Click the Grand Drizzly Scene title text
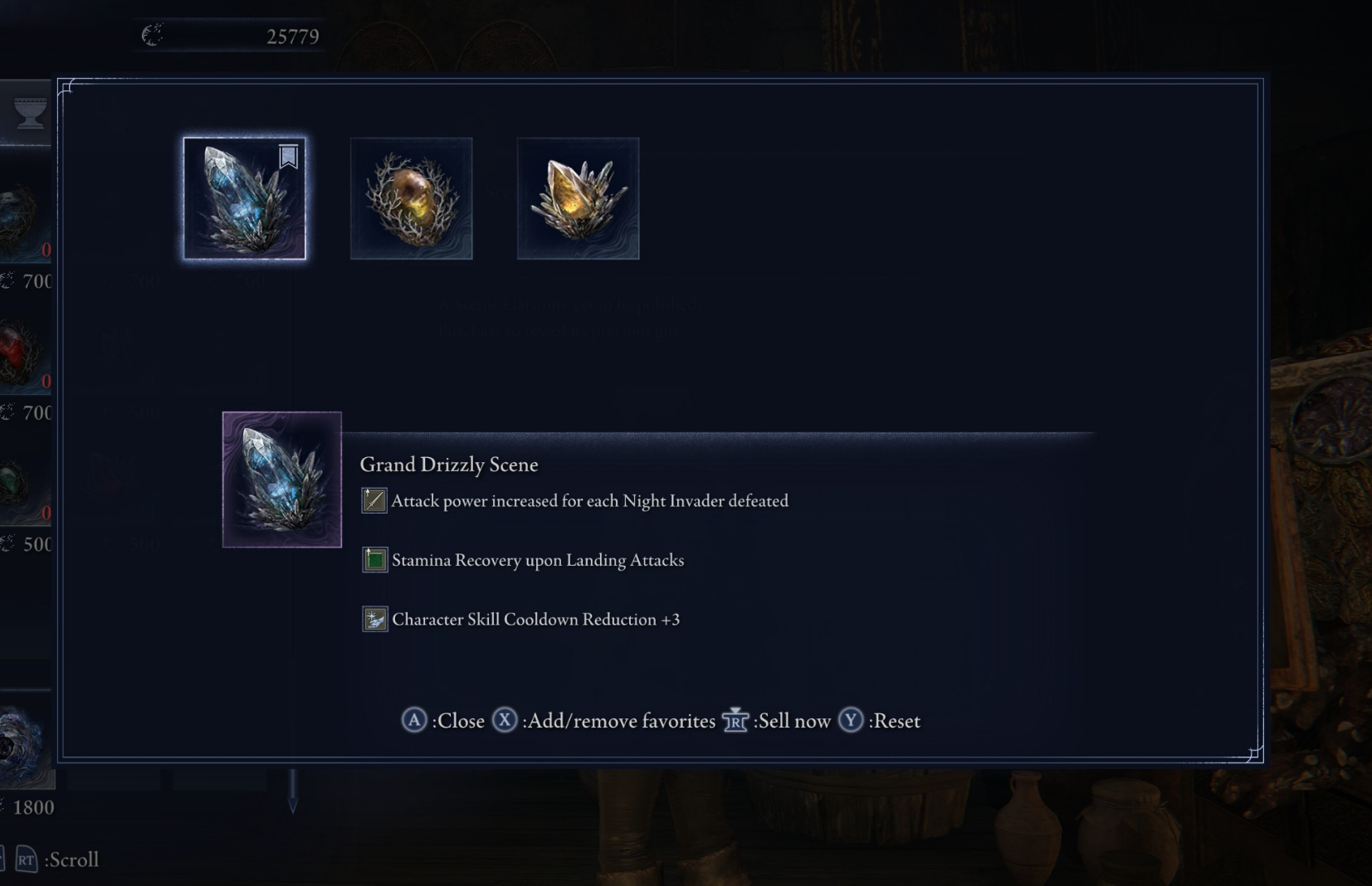The height and width of the screenshot is (886, 1372). coord(449,465)
